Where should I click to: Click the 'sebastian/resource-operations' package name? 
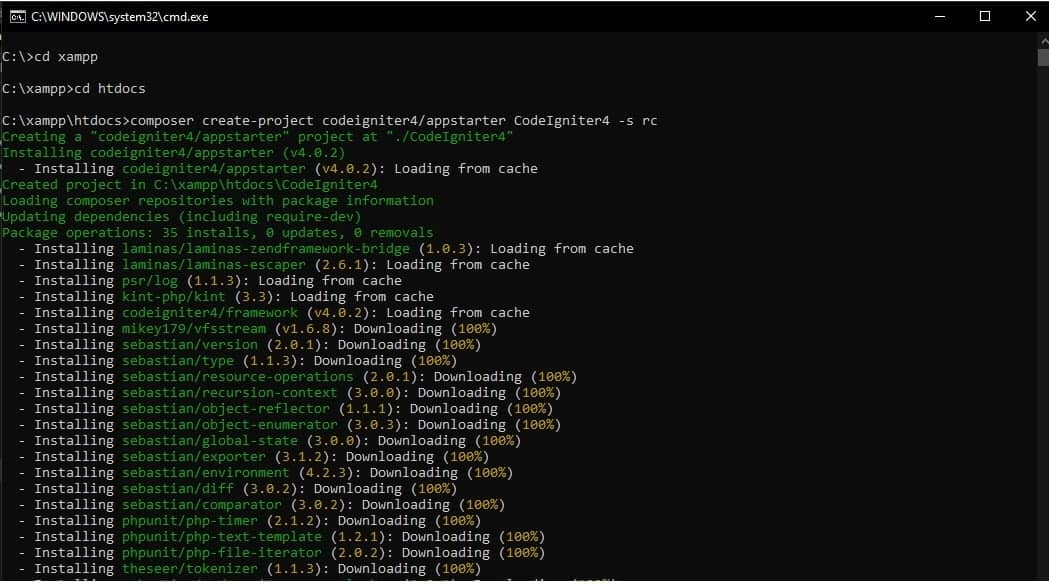(x=237, y=377)
